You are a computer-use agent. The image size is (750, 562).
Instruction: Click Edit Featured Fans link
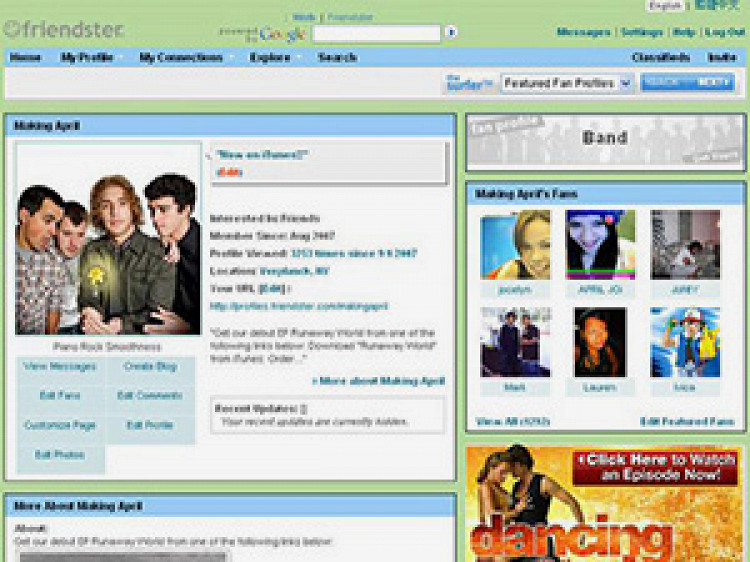click(687, 421)
